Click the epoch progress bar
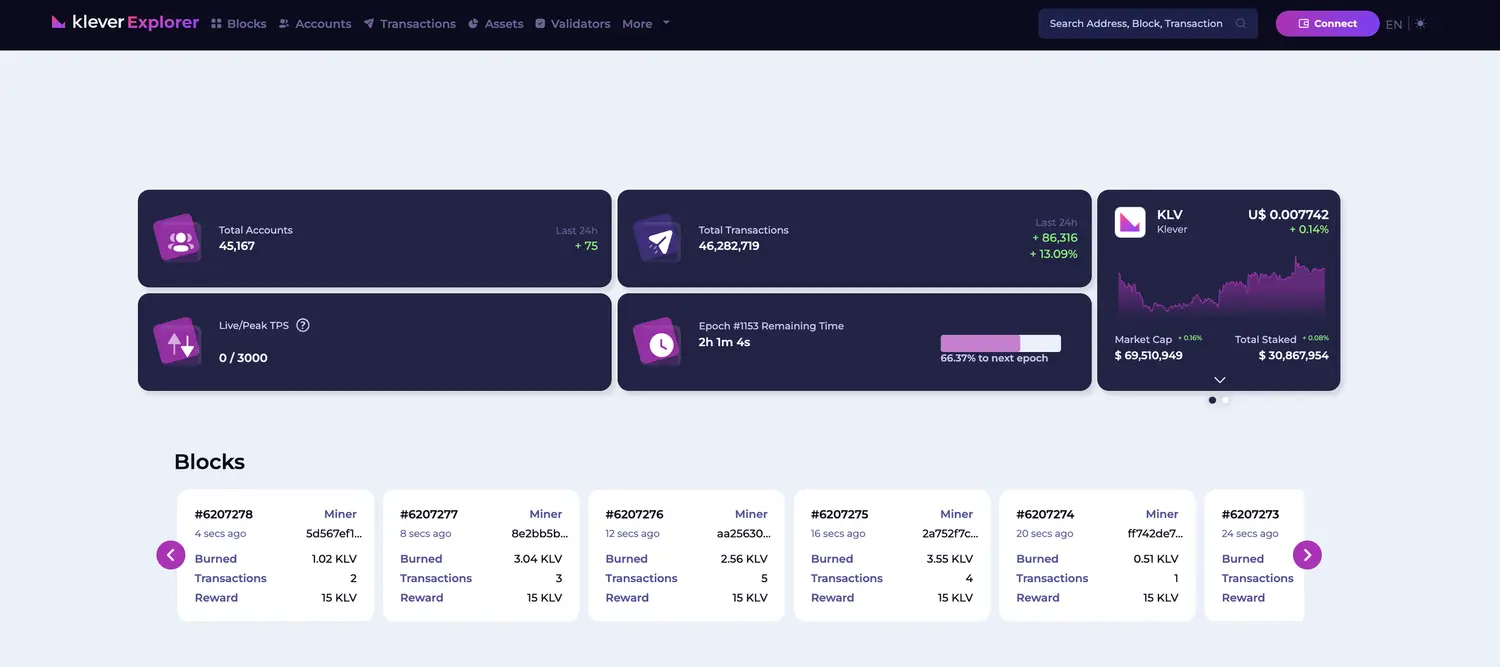The width and height of the screenshot is (1500, 667). (1000, 343)
